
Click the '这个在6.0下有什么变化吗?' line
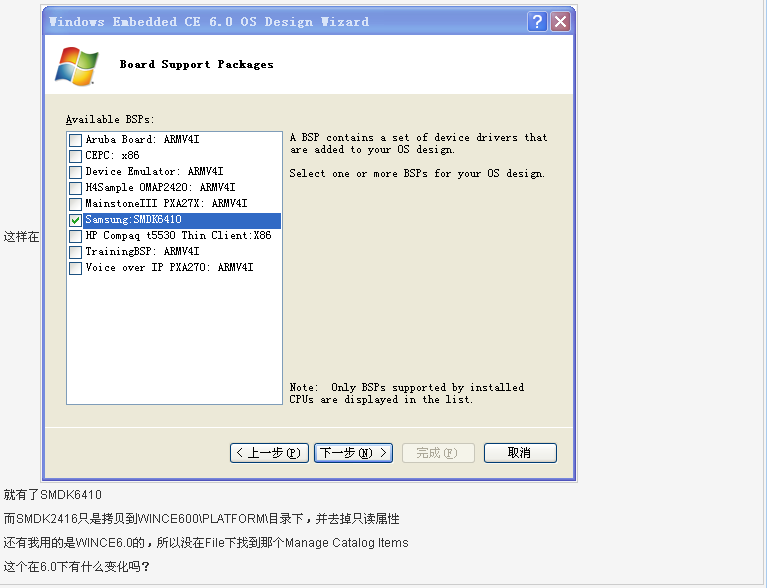[x=76, y=567]
